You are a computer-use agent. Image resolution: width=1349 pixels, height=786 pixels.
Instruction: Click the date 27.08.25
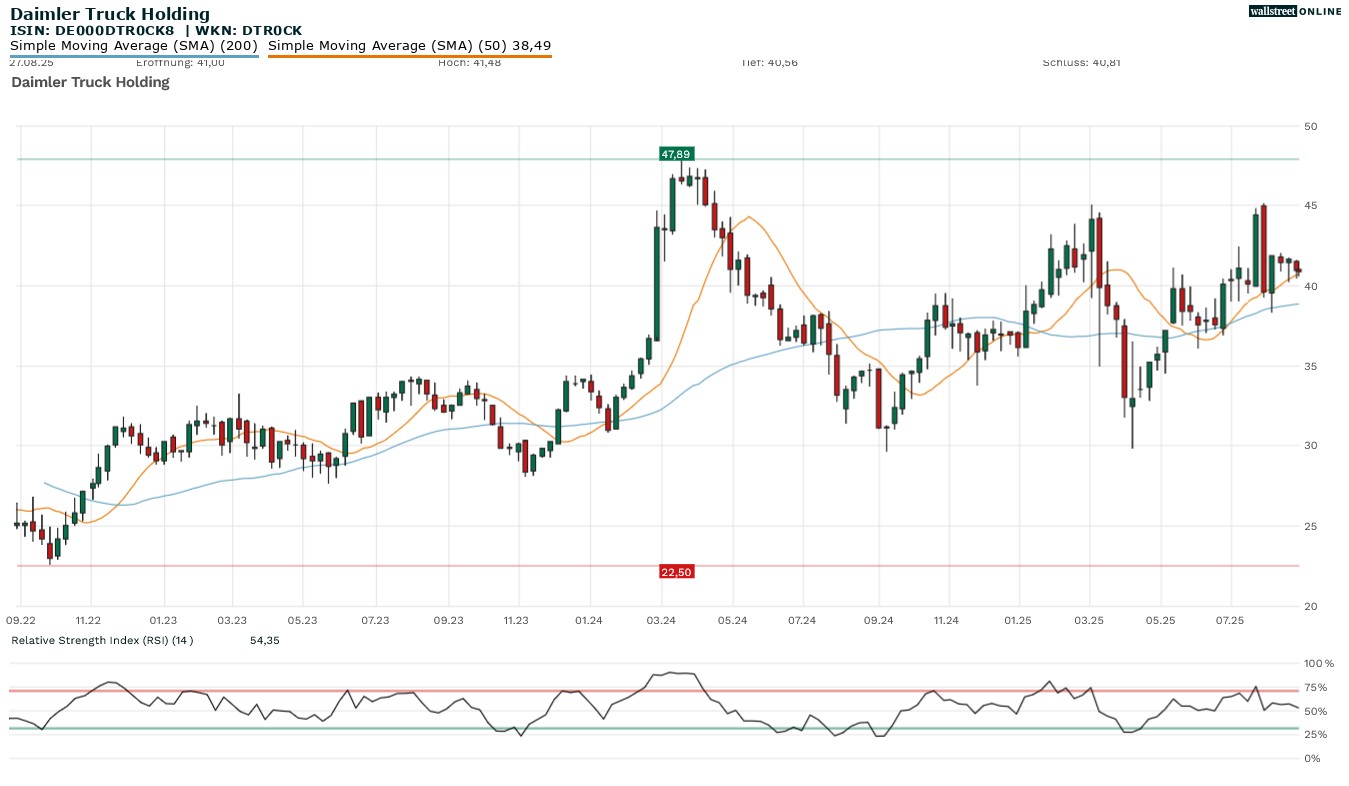click(32, 62)
